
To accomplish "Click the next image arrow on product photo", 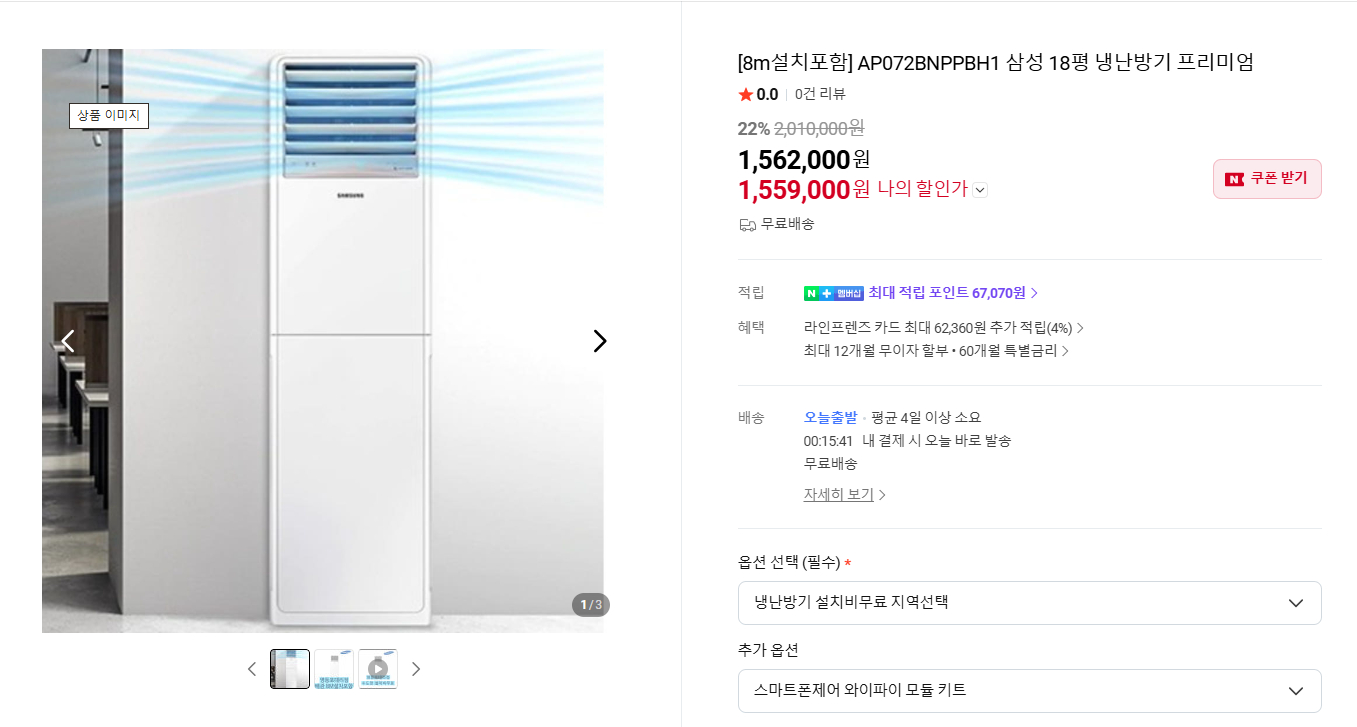I will tap(599, 341).
